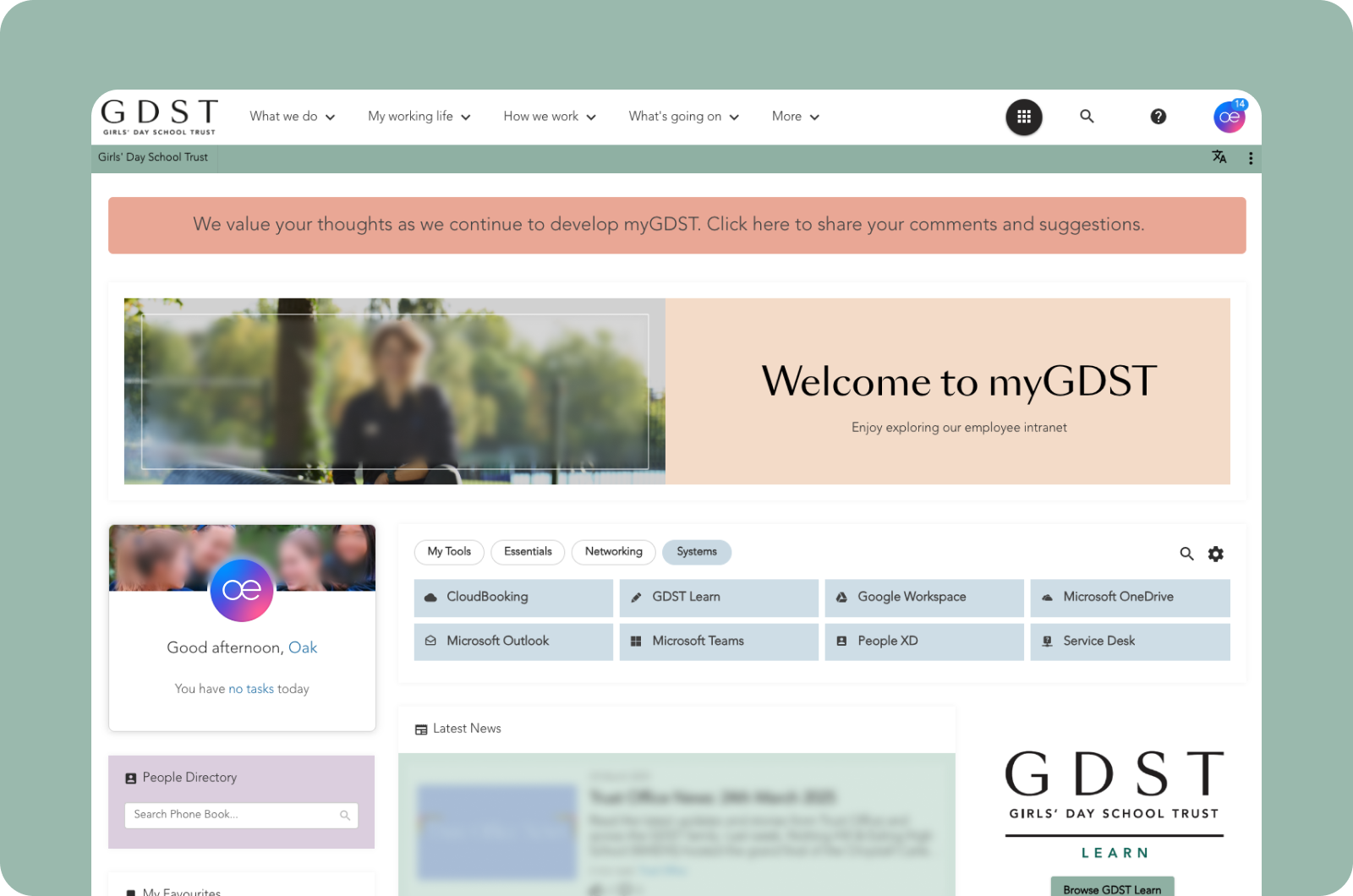Expand the What we do menu
Image resolution: width=1353 pixels, height=896 pixels.
[292, 117]
